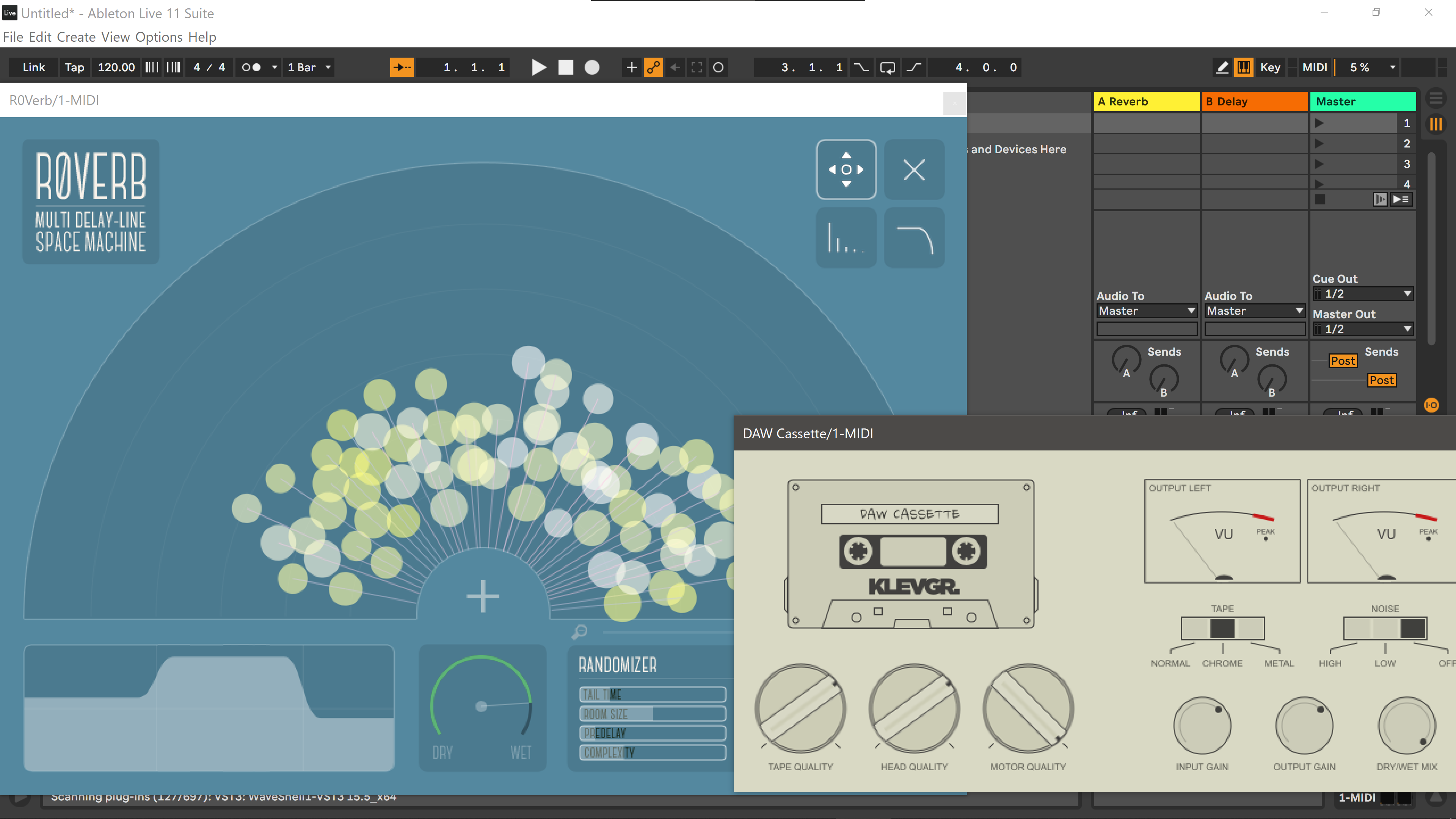Toggle the metronome icon
The height and width of the screenshot is (819, 1456).
(x=251, y=67)
